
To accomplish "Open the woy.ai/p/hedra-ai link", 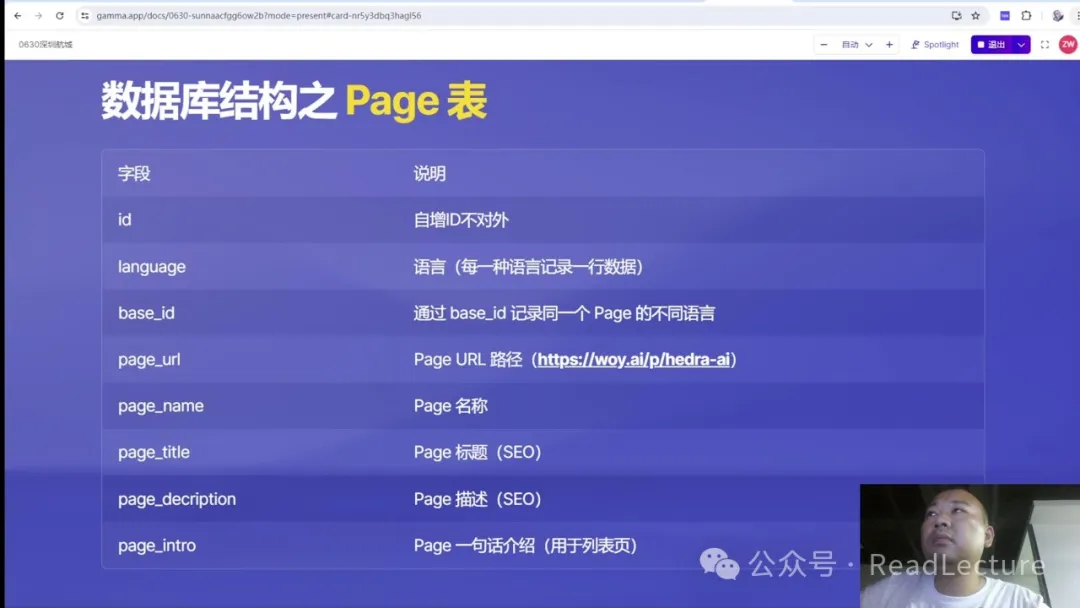I will click(633, 359).
